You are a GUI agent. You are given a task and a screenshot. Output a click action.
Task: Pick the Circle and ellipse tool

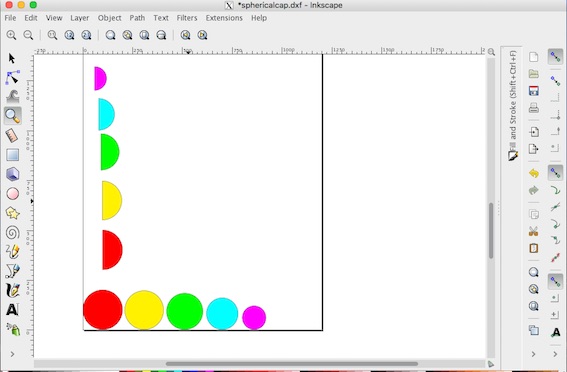click(x=13, y=193)
